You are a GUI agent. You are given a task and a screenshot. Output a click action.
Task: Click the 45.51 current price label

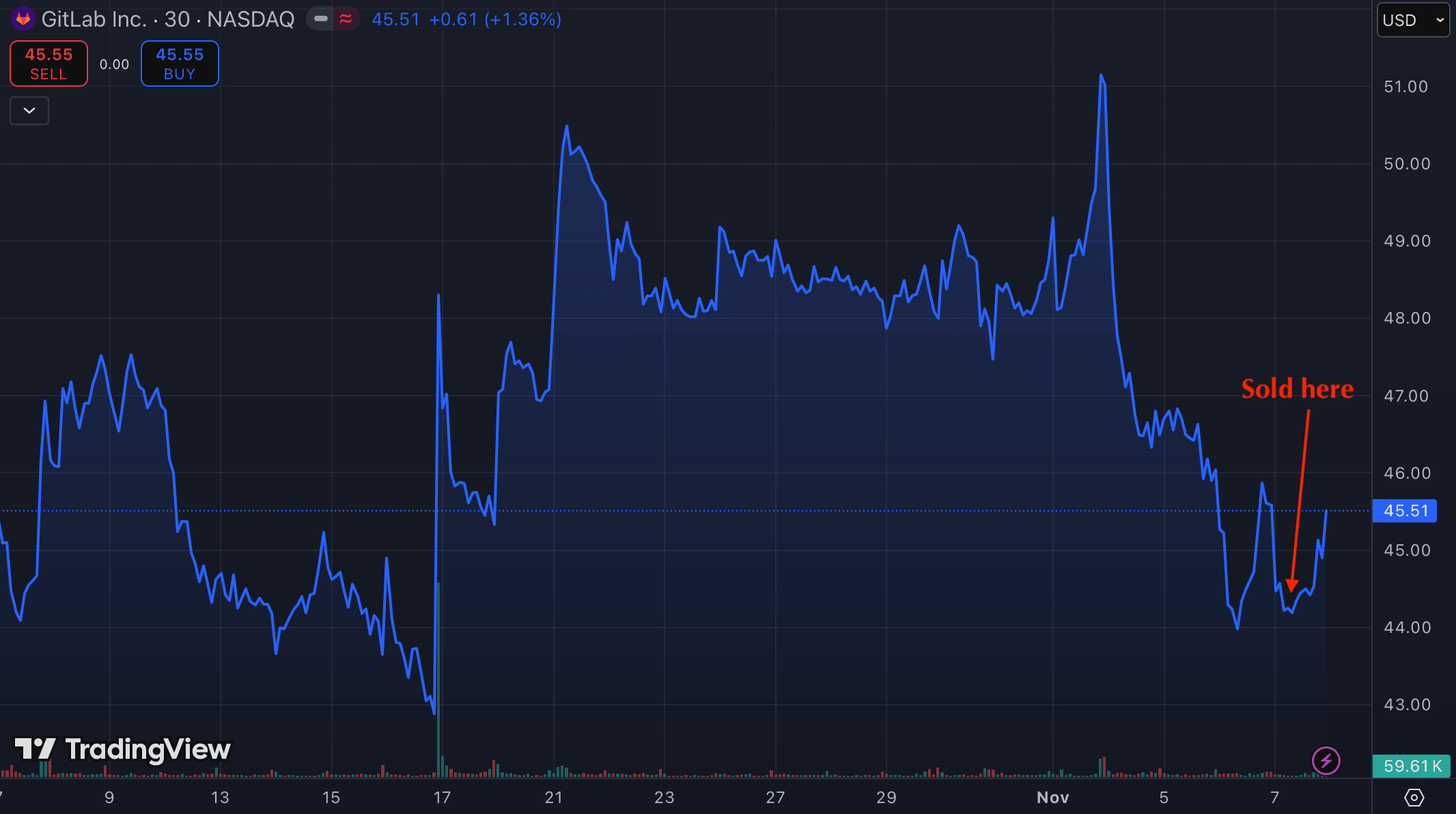point(1405,511)
